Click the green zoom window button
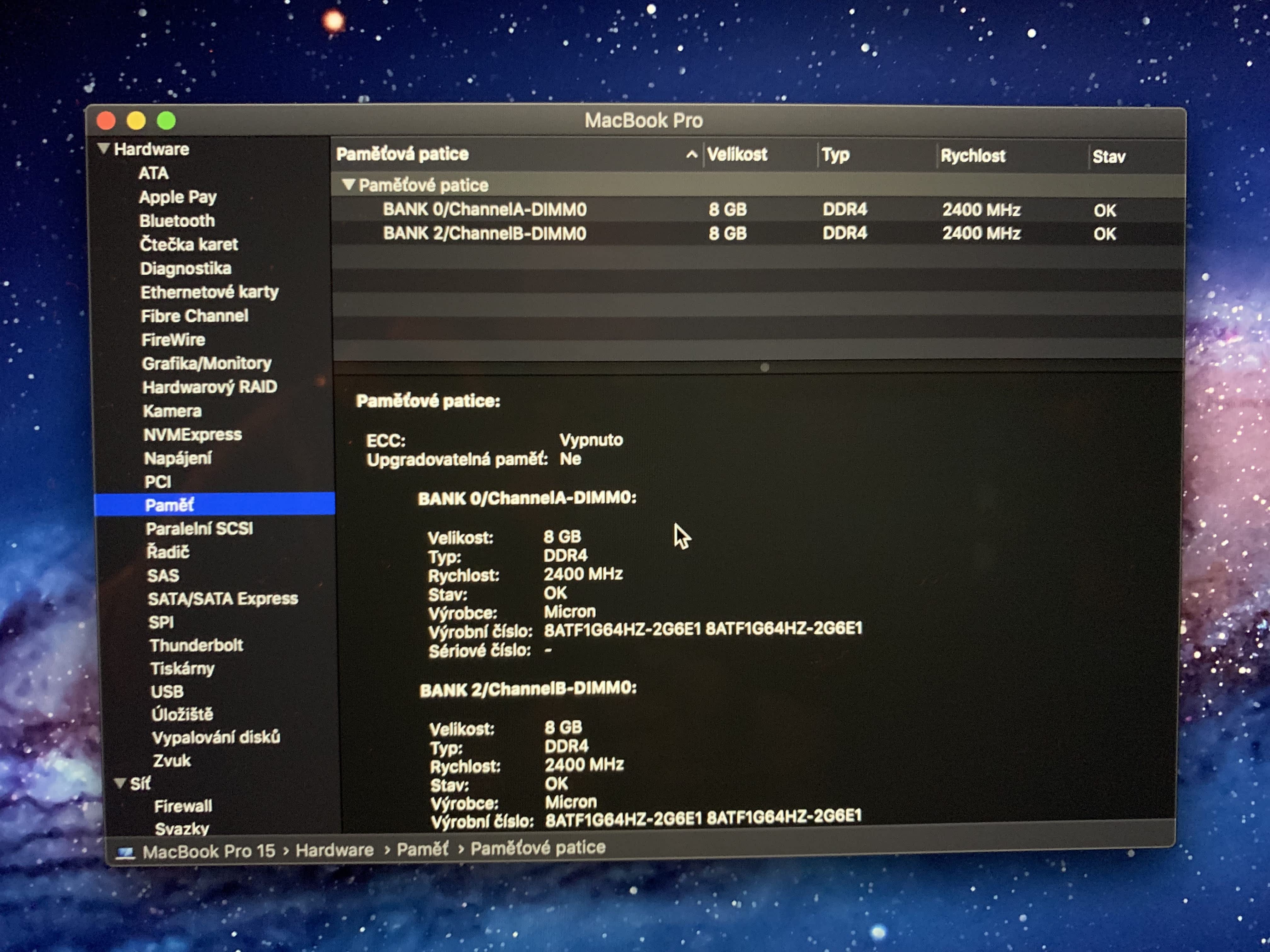Image resolution: width=1270 pixels, height=952 pixels. pos(167,121)
